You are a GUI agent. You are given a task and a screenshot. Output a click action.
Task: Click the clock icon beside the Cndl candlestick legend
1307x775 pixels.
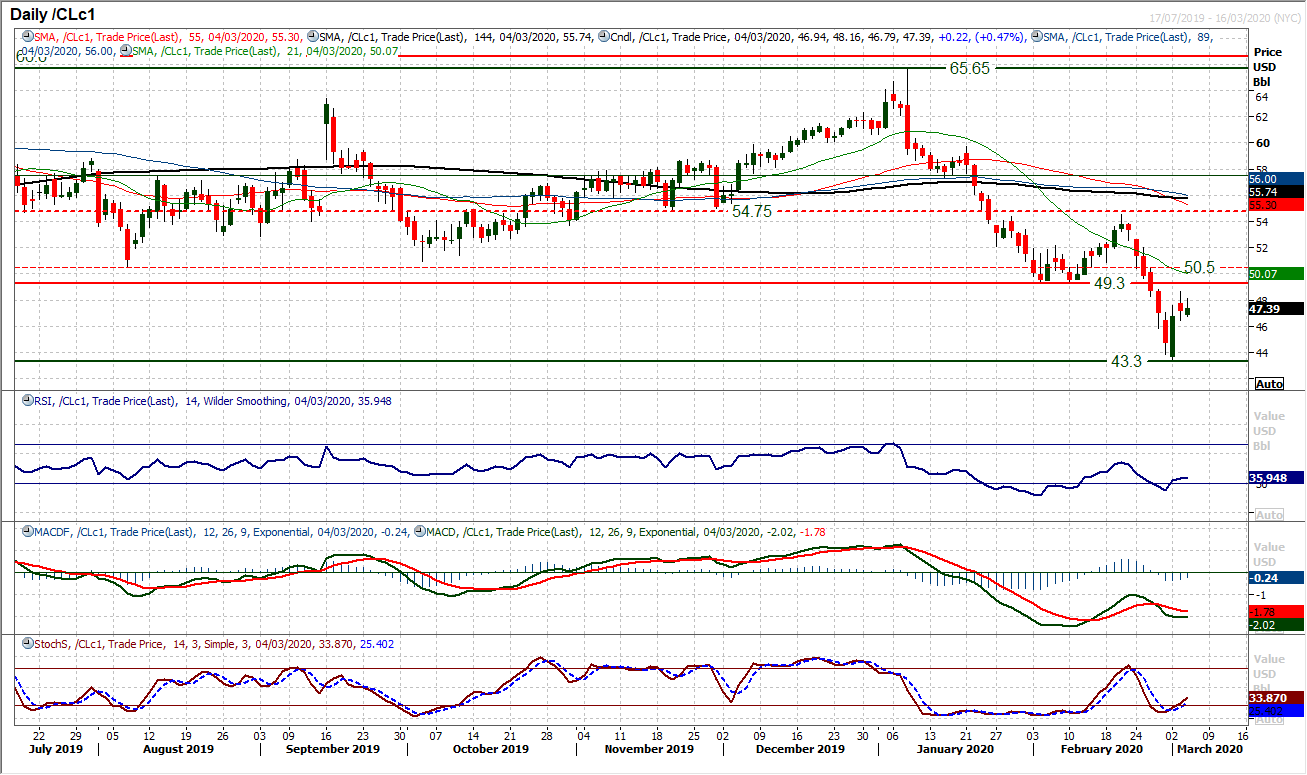(603, 37)
